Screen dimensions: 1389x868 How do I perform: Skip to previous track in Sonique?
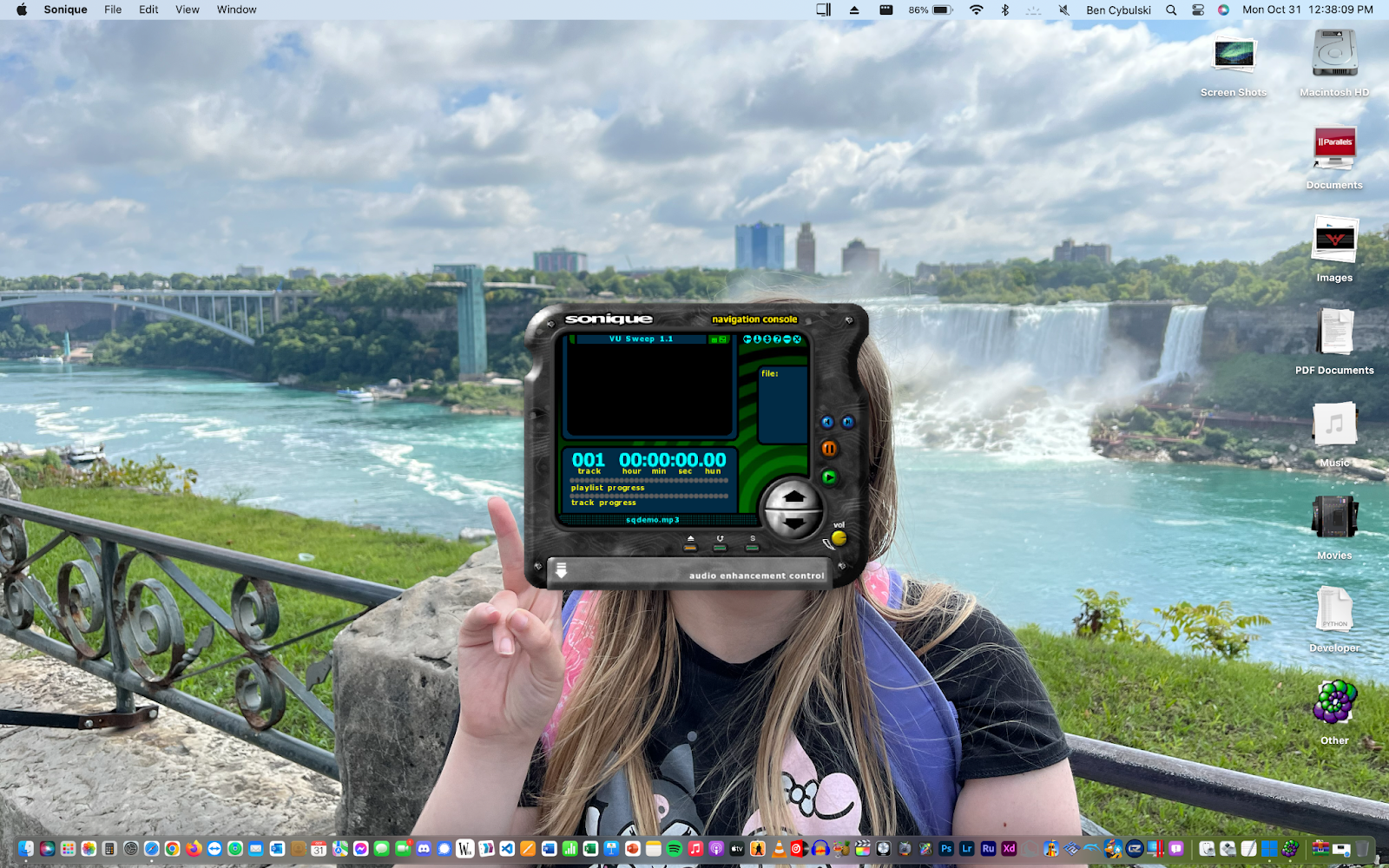point(827,422)
